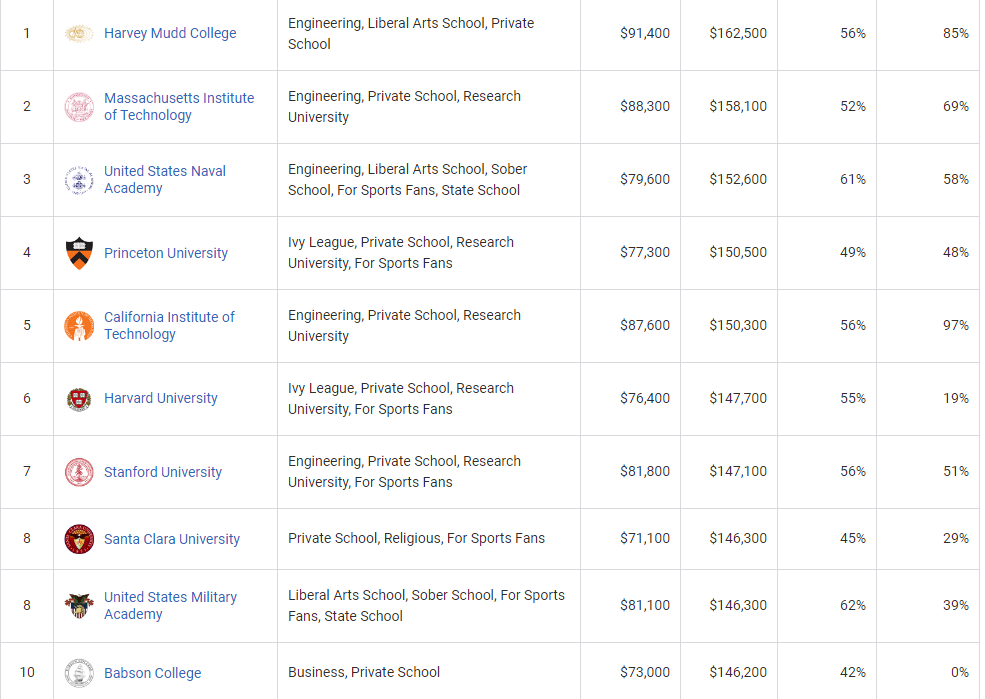Open the Harvey Mudd College link
Image resolution: width=985 pixels, height=699 pixels.
tap(170, 33)
